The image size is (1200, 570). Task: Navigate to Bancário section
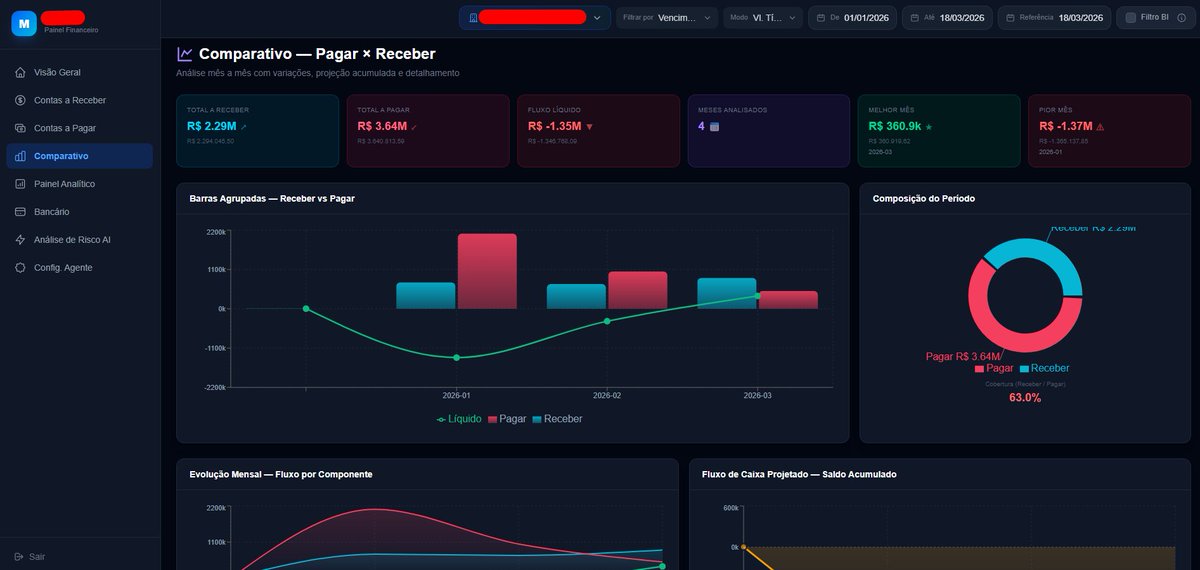click(80, 212)
